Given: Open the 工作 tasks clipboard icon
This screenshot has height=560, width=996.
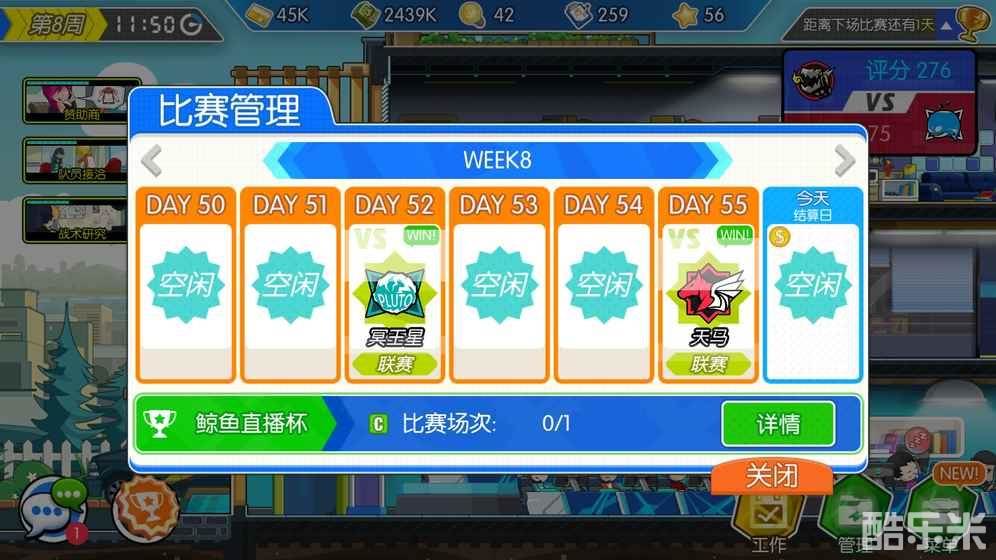Looking at the screenshot, I should [768, 517].
